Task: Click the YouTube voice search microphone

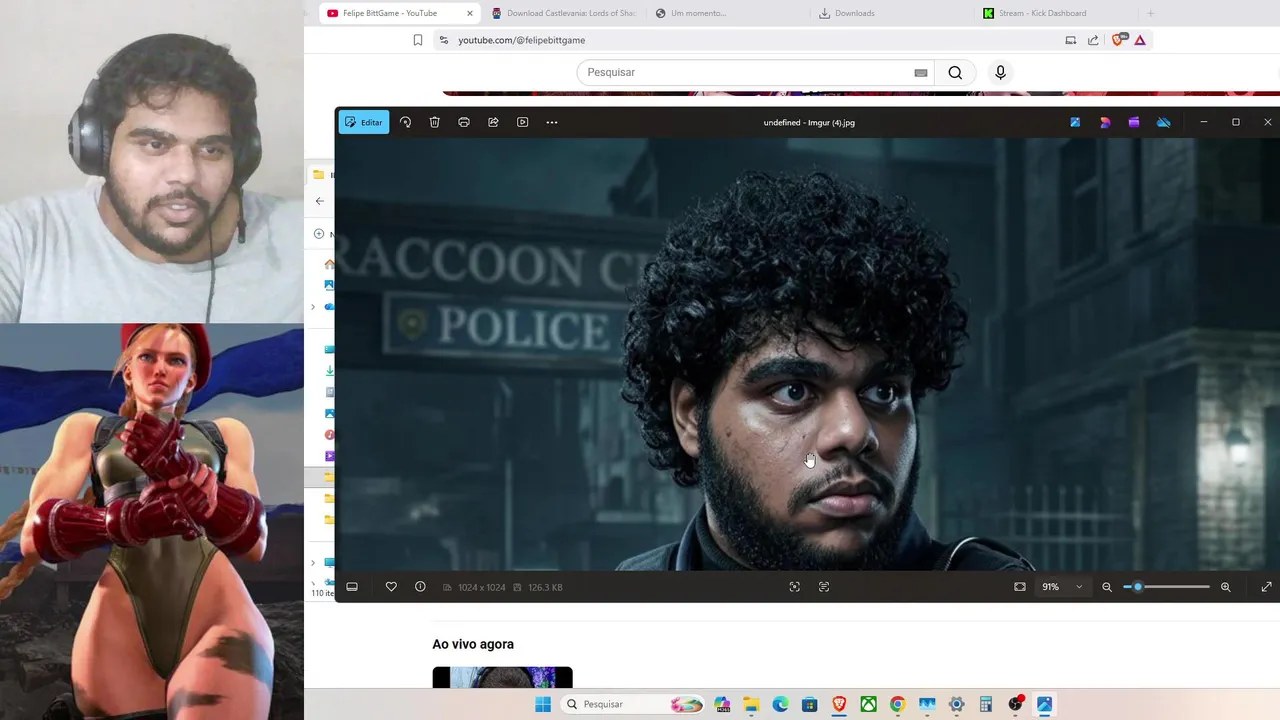Action: (x=1000, y=72)
